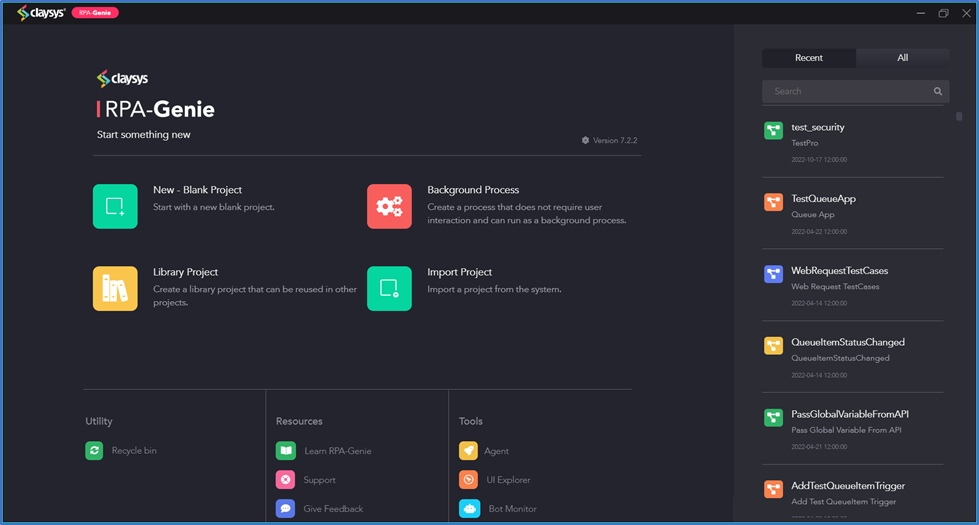The height and width of the screenshot is (525, 979).
Task: Switch to the All tab
Action: coord(903,57)
